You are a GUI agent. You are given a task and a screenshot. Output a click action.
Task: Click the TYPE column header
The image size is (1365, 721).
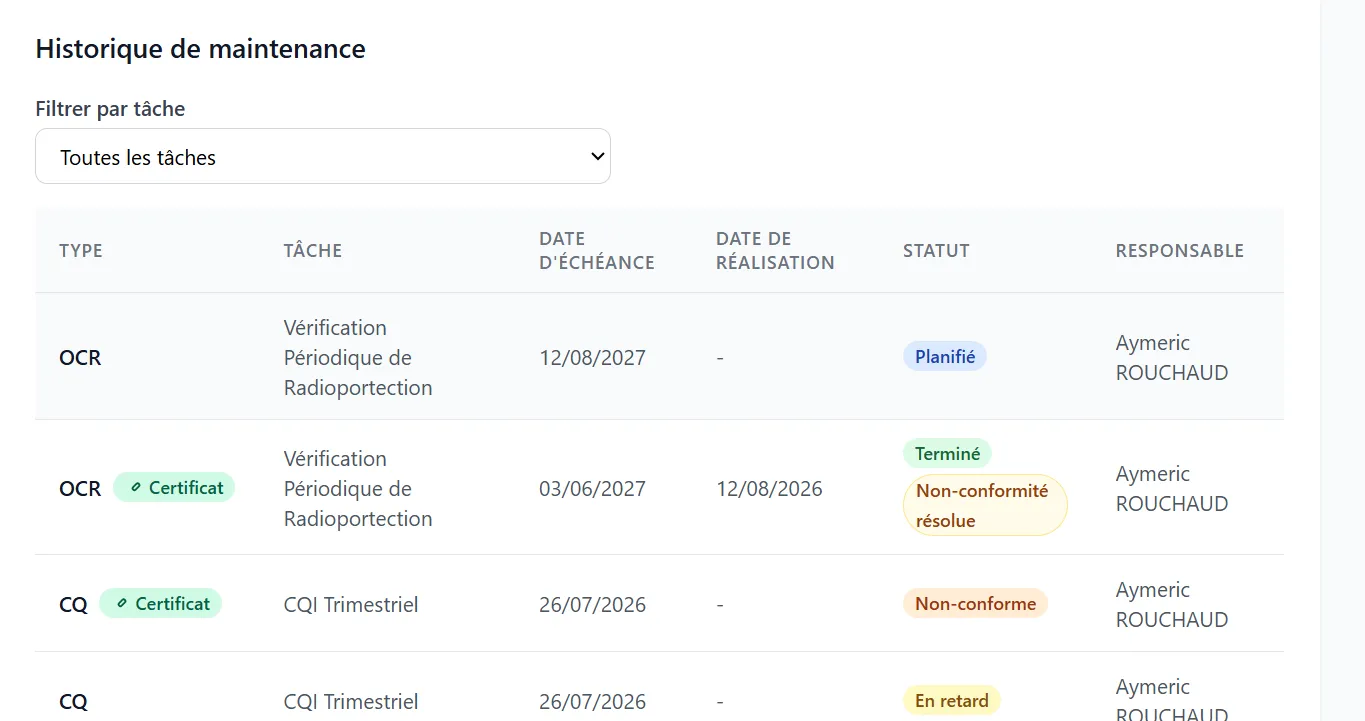[x=81, y=250]
